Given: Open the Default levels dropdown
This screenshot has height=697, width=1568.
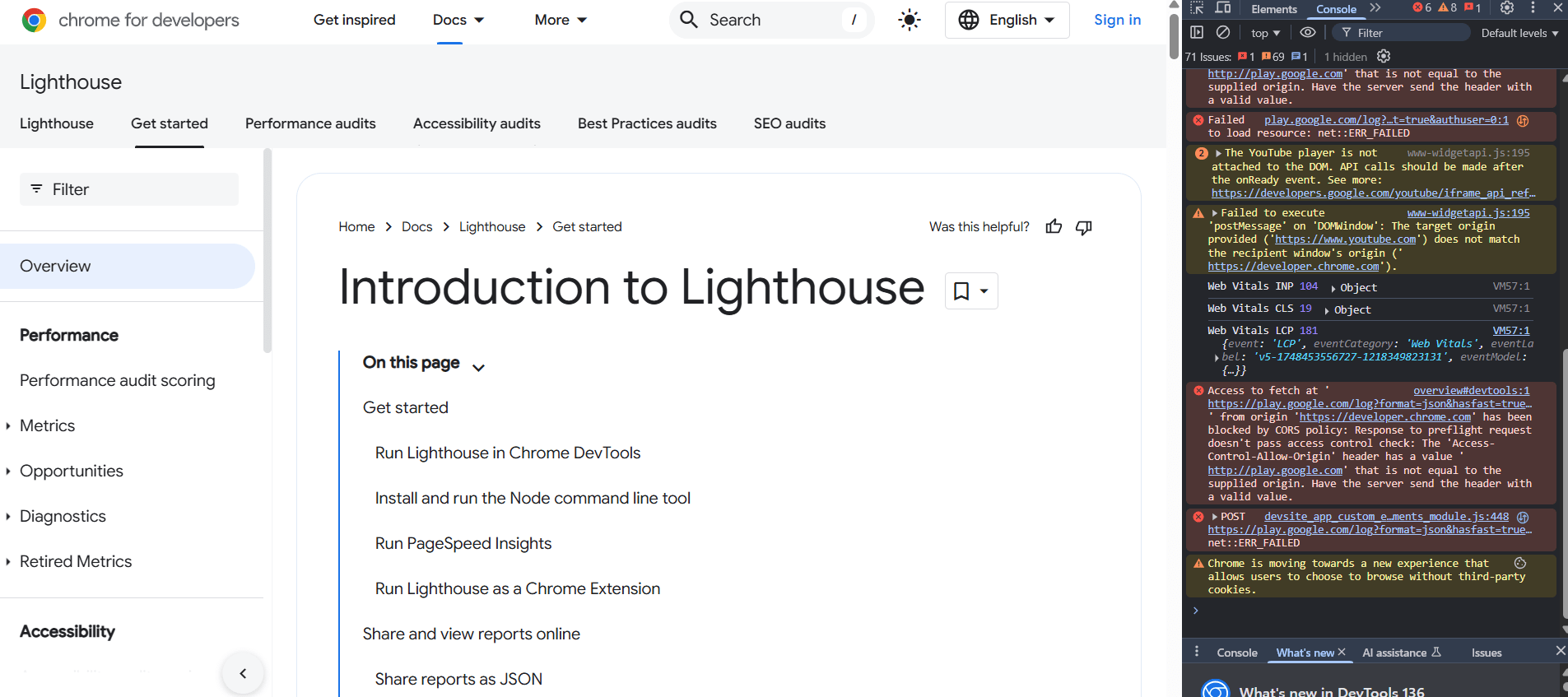Looking at the screenshot, I should pyautogui.click(x=1519, y=33).
